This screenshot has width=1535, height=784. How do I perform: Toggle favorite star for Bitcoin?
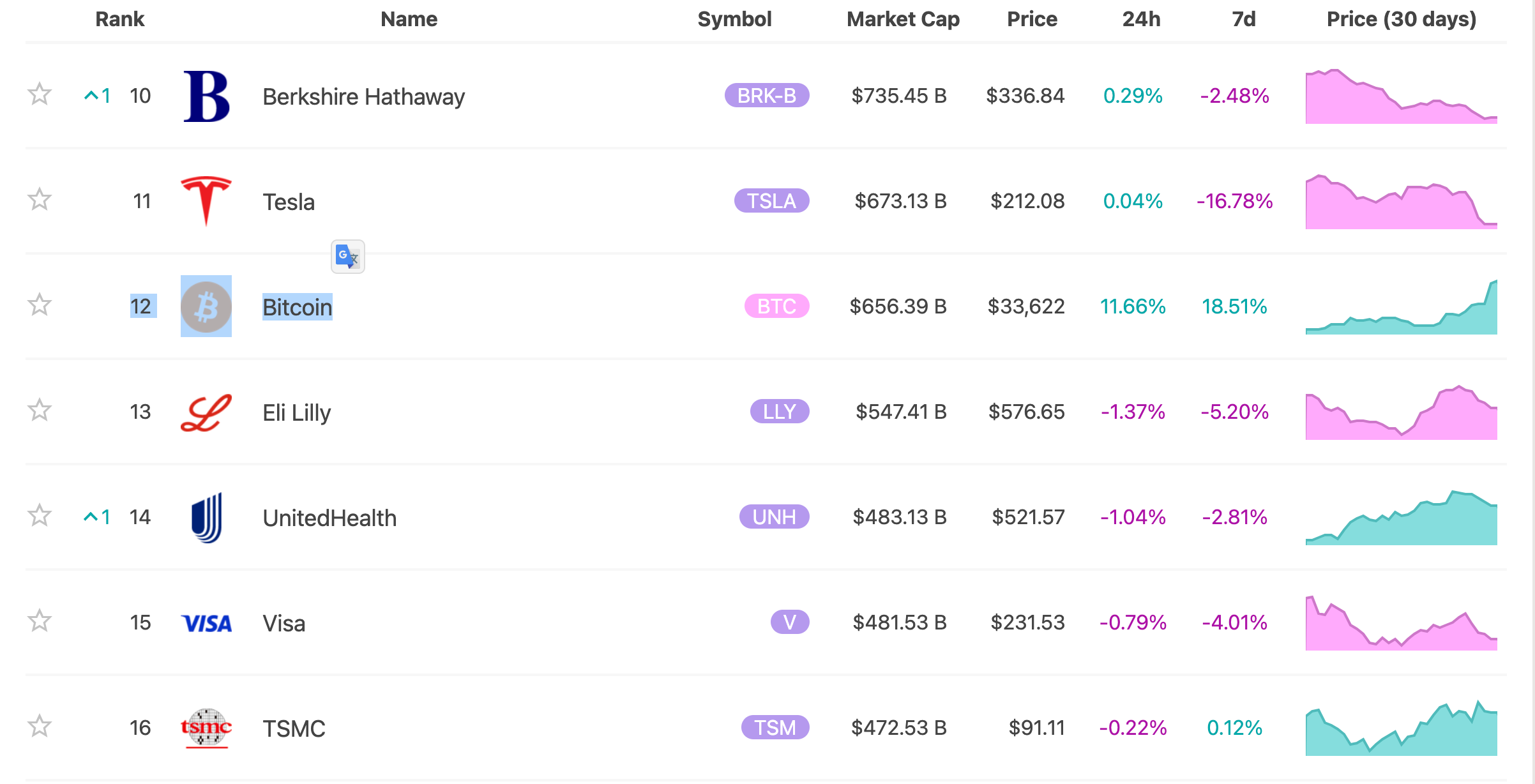point(40,305)
